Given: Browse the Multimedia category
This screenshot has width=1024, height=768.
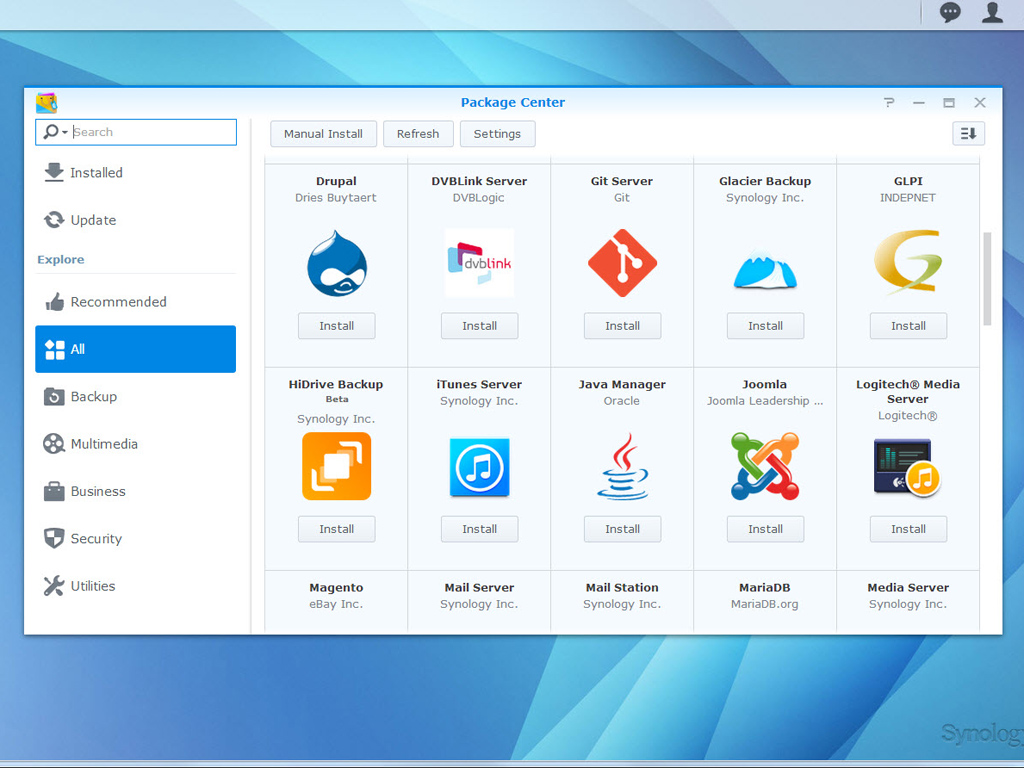Looking at the screenshot, I should 136,444.
